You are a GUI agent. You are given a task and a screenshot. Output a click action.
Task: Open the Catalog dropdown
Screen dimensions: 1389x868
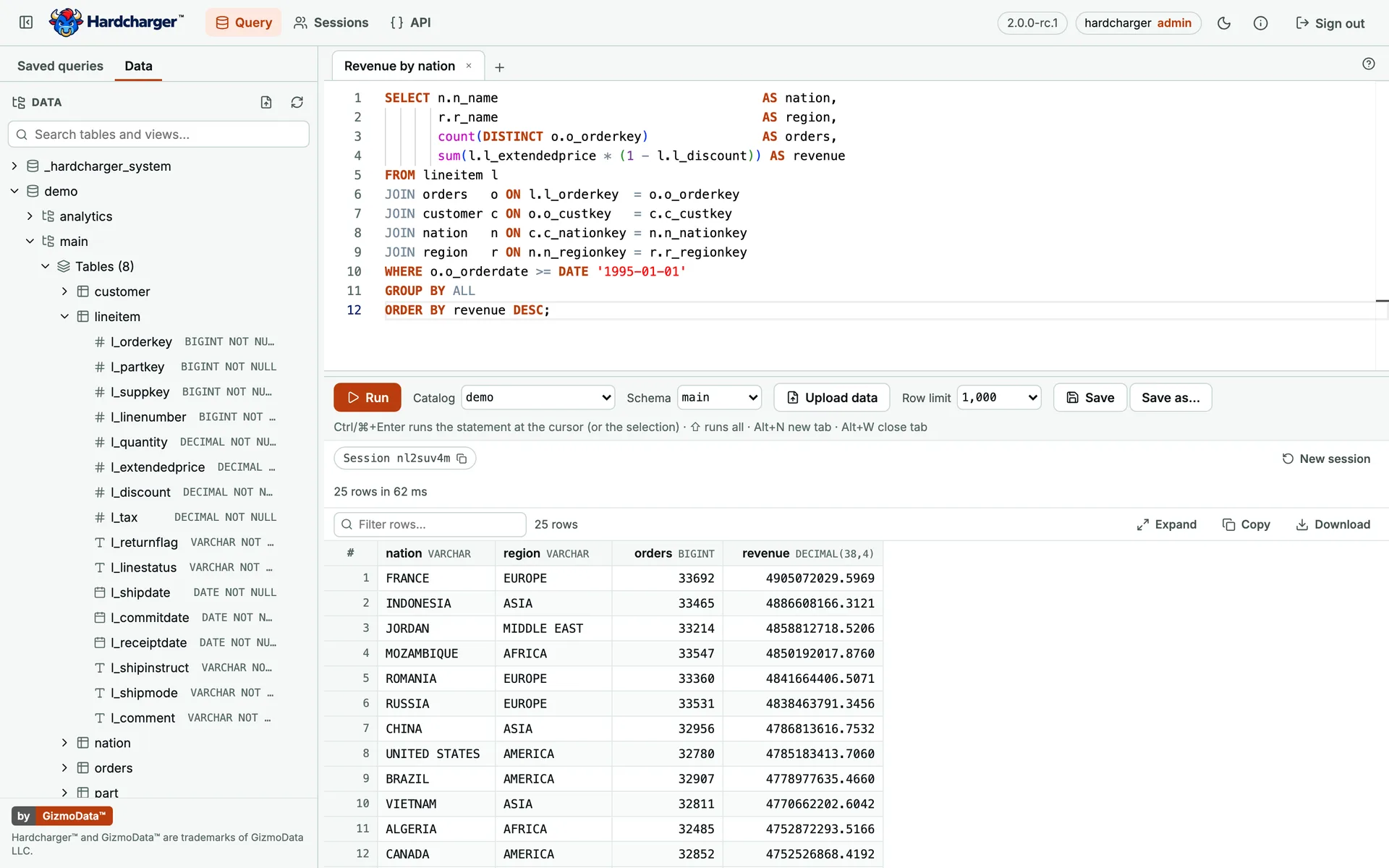[538, 397]
